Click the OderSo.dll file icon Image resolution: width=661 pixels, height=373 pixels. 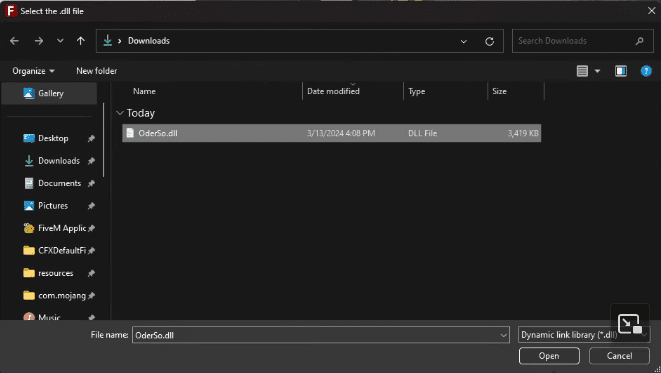130,133
